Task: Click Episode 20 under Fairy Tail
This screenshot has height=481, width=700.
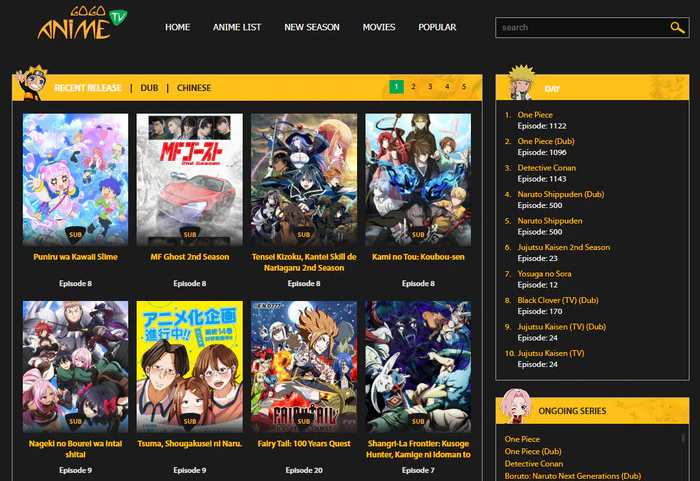Action: (x=304, y=470)
